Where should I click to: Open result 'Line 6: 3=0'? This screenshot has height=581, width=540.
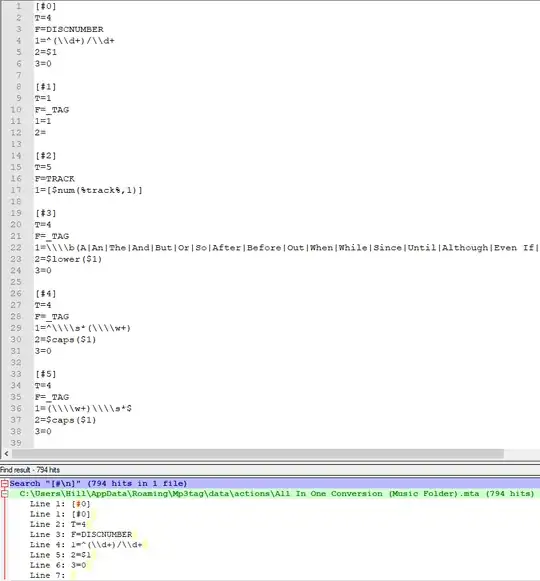point(58,565)
